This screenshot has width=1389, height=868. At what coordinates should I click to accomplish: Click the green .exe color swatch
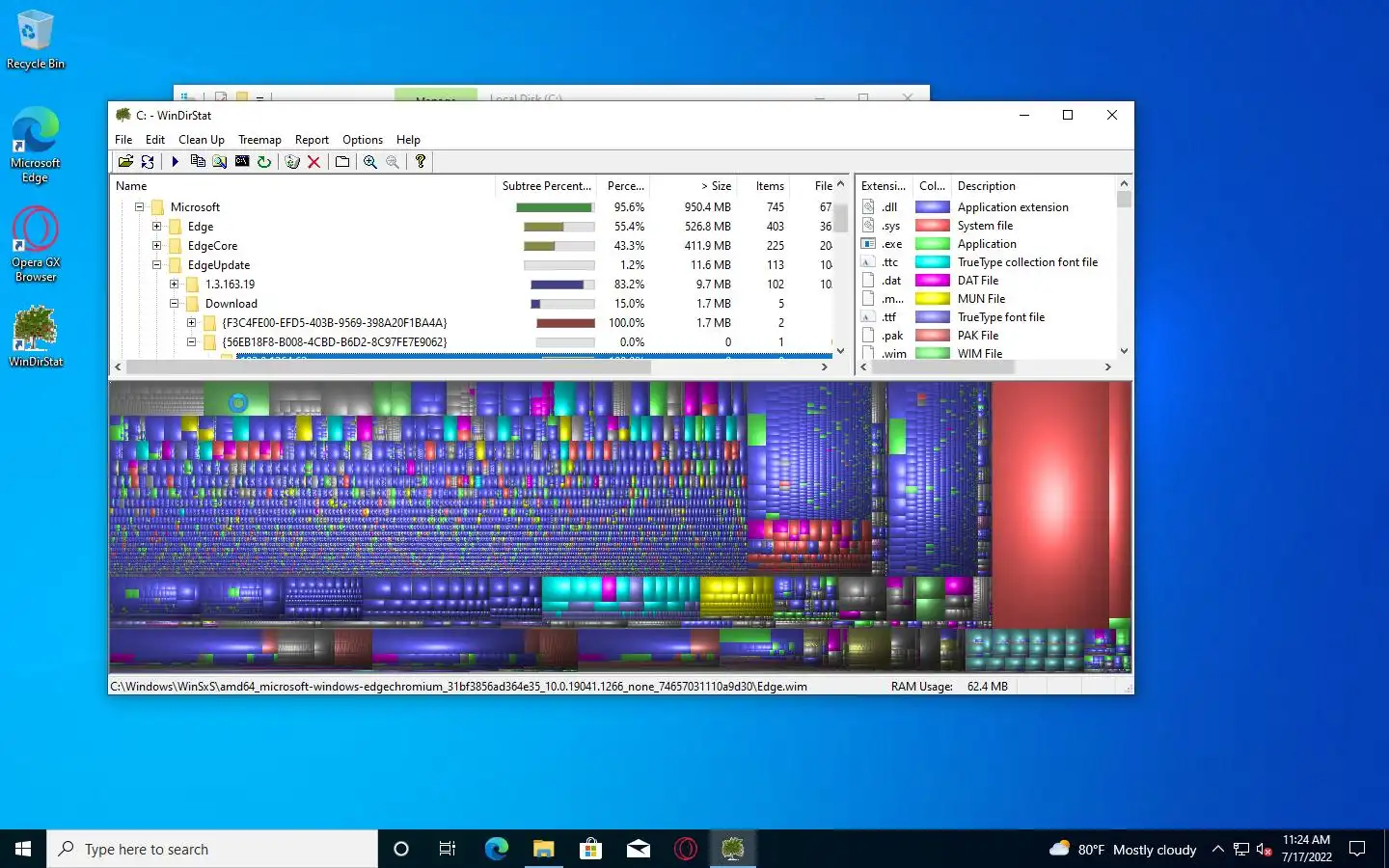tap(933, 244)
